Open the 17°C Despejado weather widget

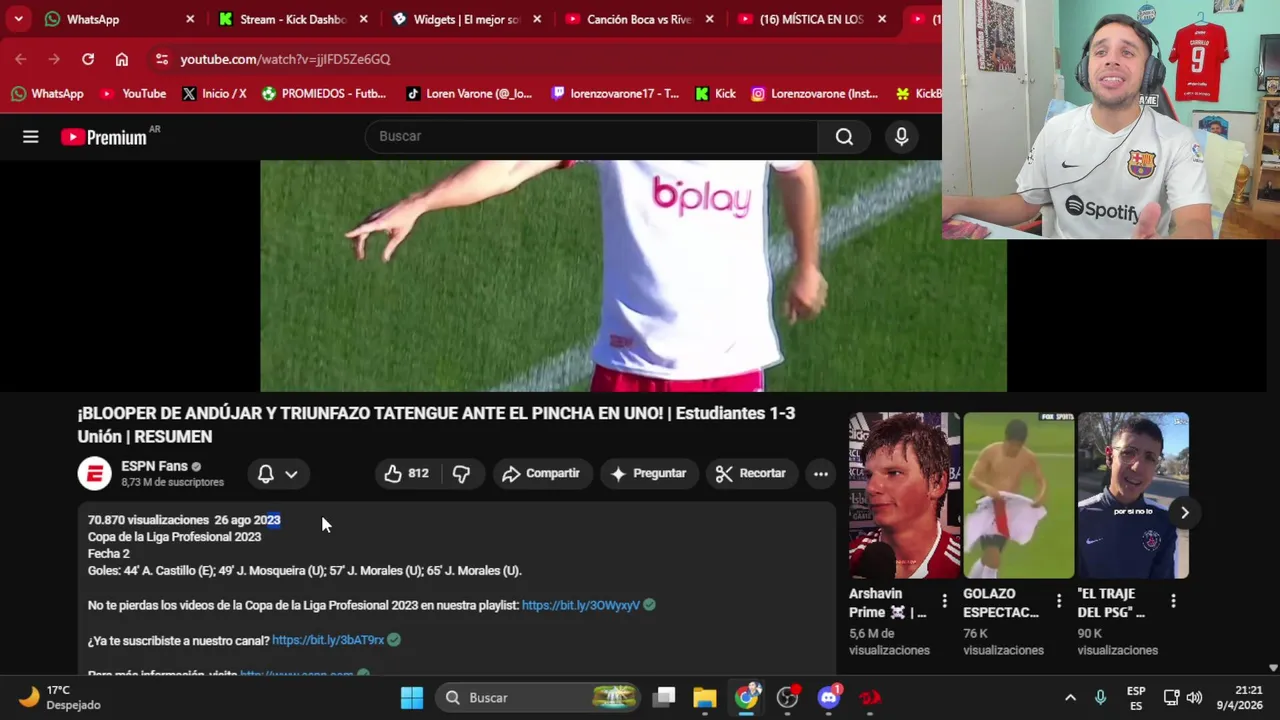click(60, 698)
